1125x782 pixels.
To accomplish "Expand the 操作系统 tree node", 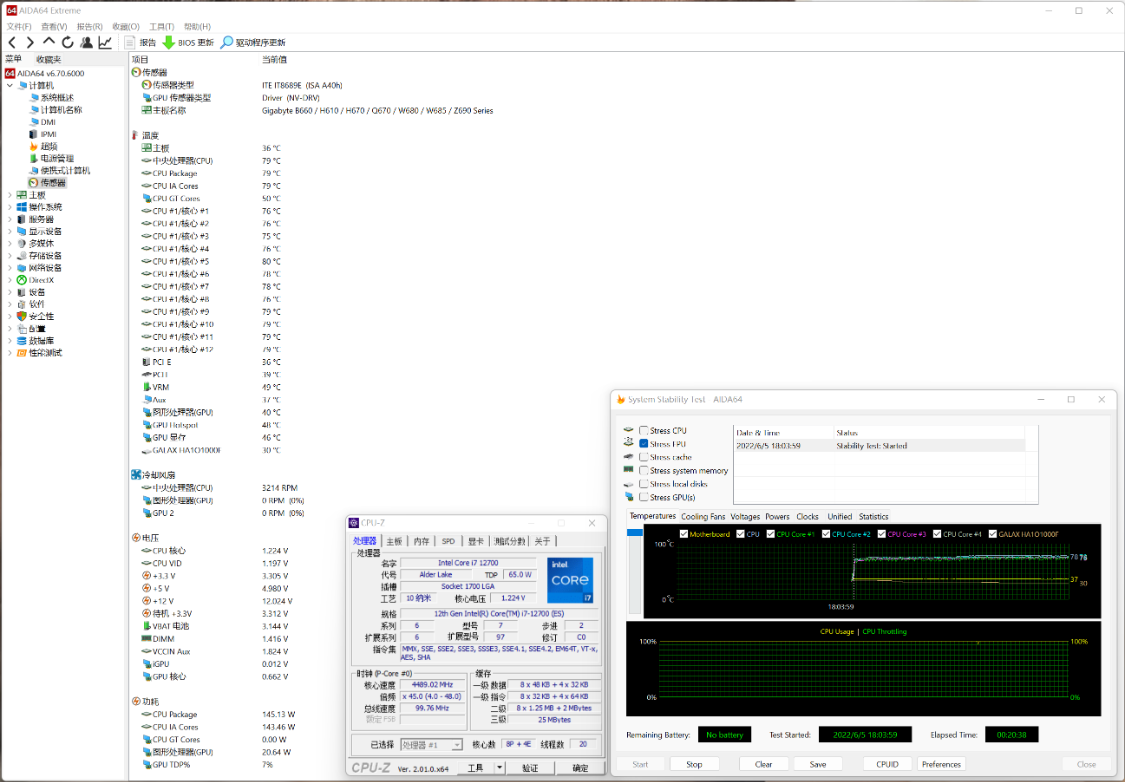I will 9,207.
